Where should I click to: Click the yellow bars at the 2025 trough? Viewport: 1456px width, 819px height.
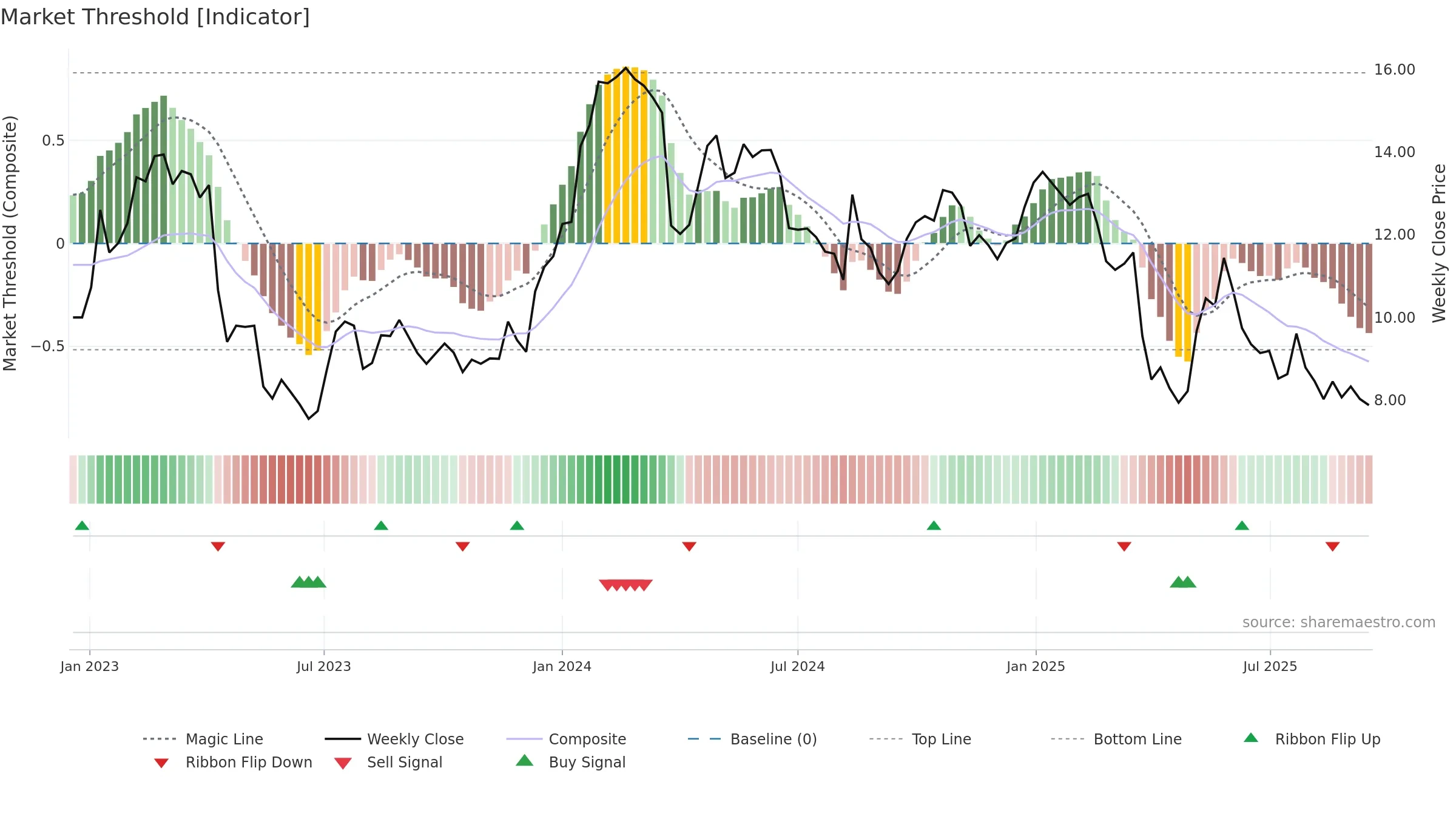[1183, 302]
